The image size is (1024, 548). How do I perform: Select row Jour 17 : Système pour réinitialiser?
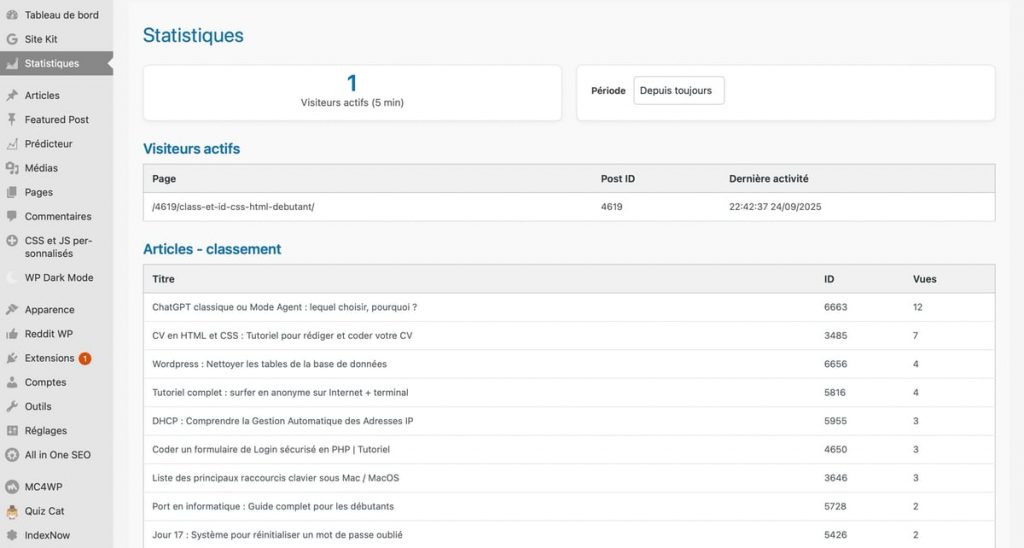(569, 535)
